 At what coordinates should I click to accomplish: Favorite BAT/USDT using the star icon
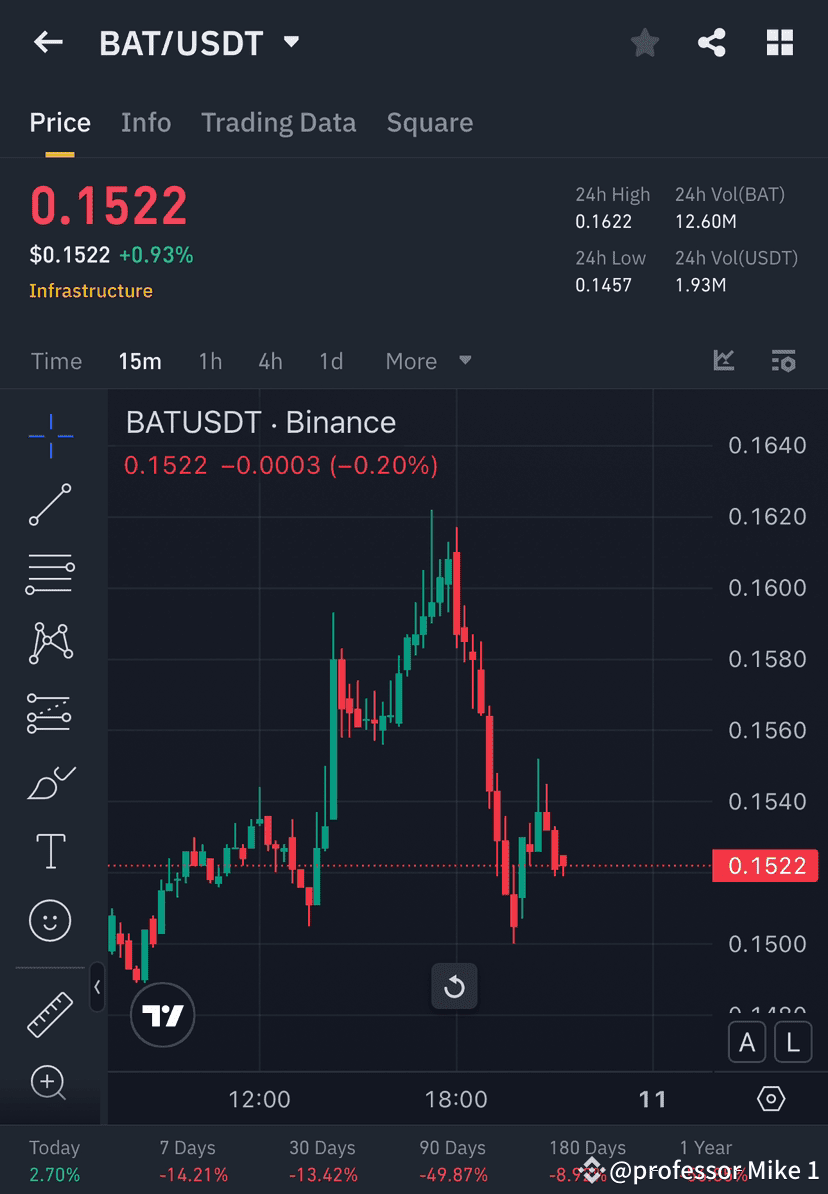tap(644, 42)
